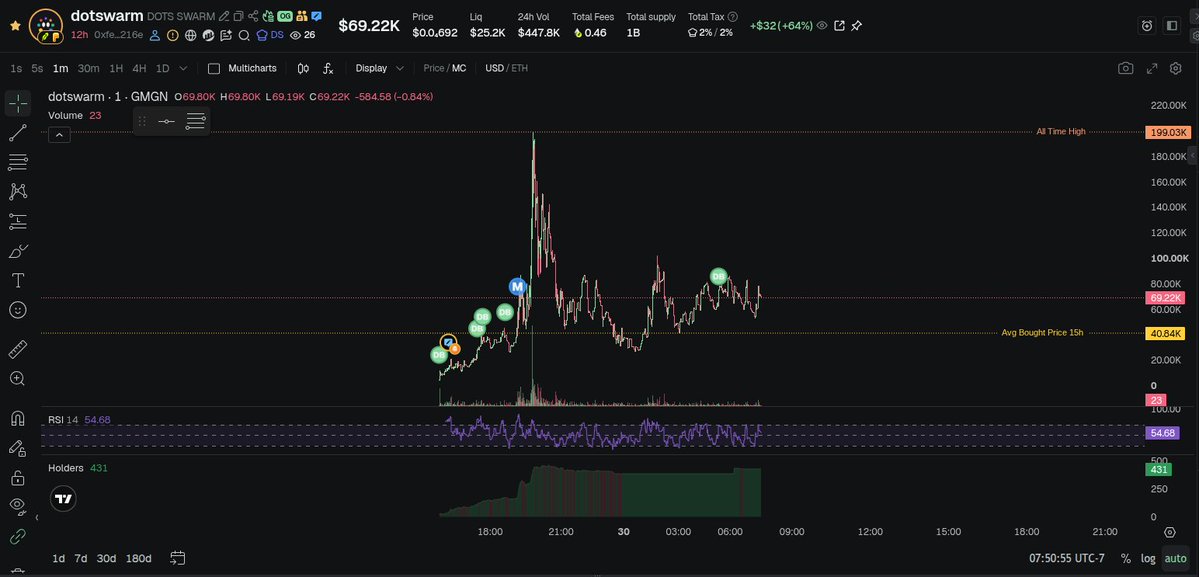1199x577 pixels.
Task: Open the PnL share export icon
Action: coord(839,25)
